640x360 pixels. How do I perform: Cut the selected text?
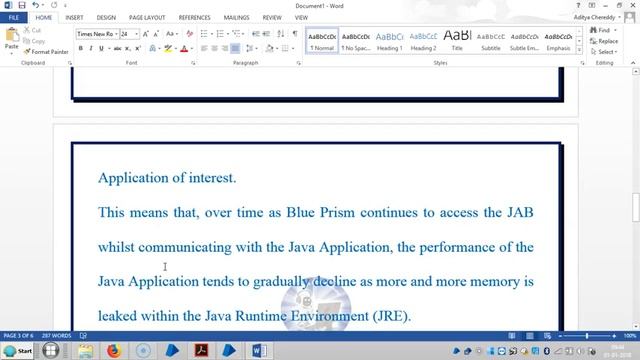pyautogui.click(x=32, y=30)
